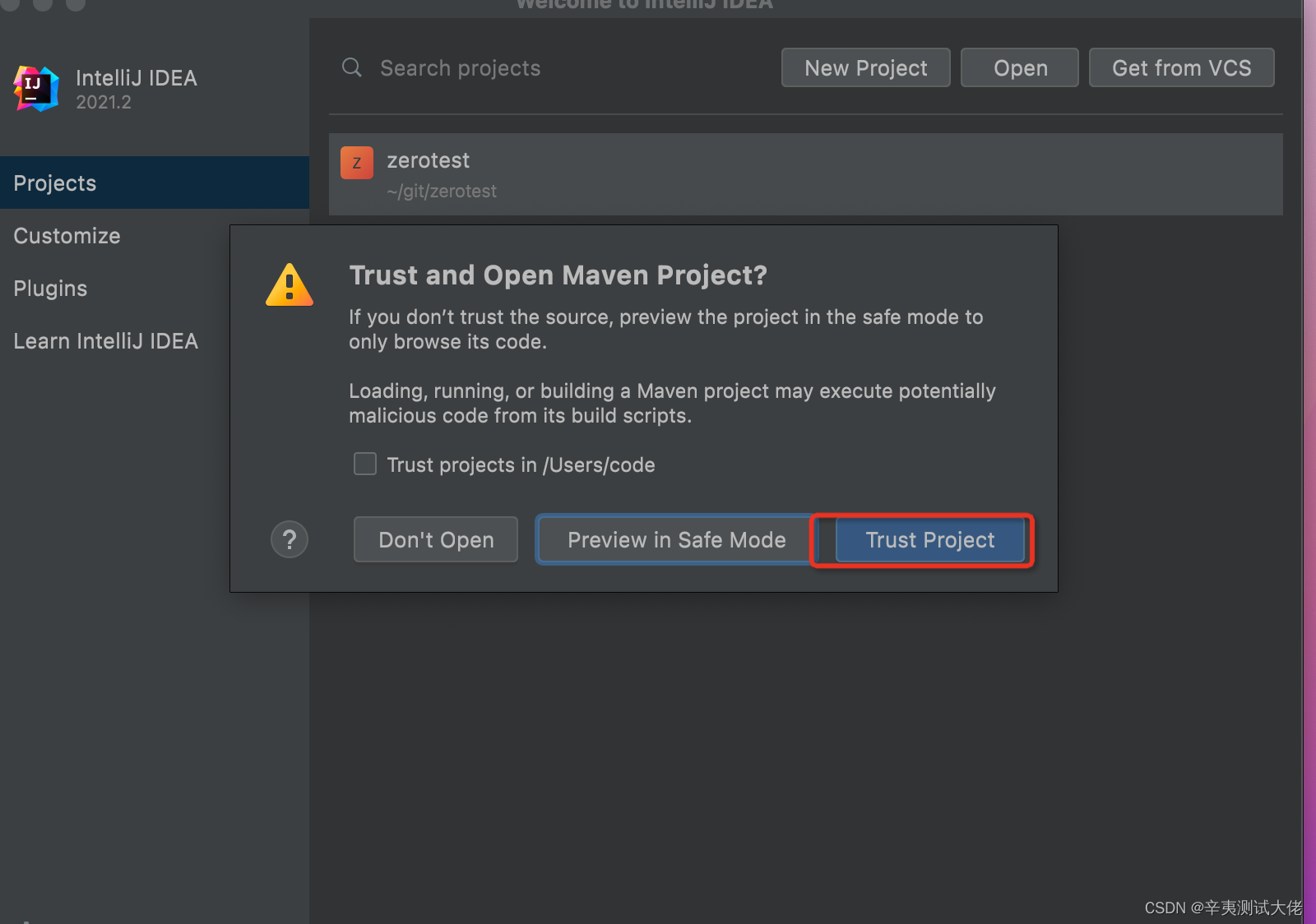Screen dimensions: 1316x924
Task: Open help via the question mark icon
Action: (290, 539)
